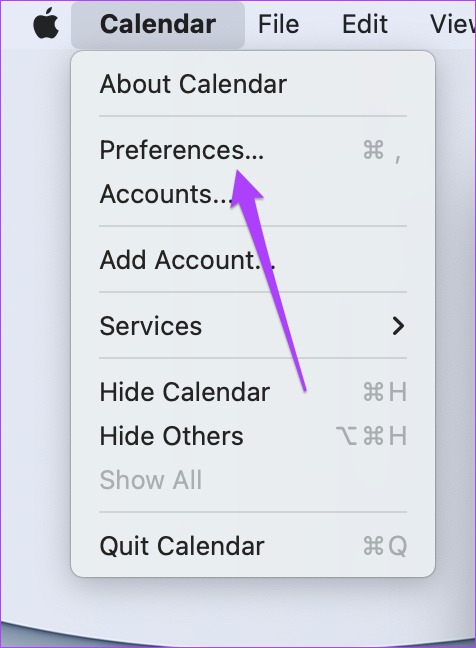
Task: Click the greyed-out Show All item
Action: [x=253, y=480]
